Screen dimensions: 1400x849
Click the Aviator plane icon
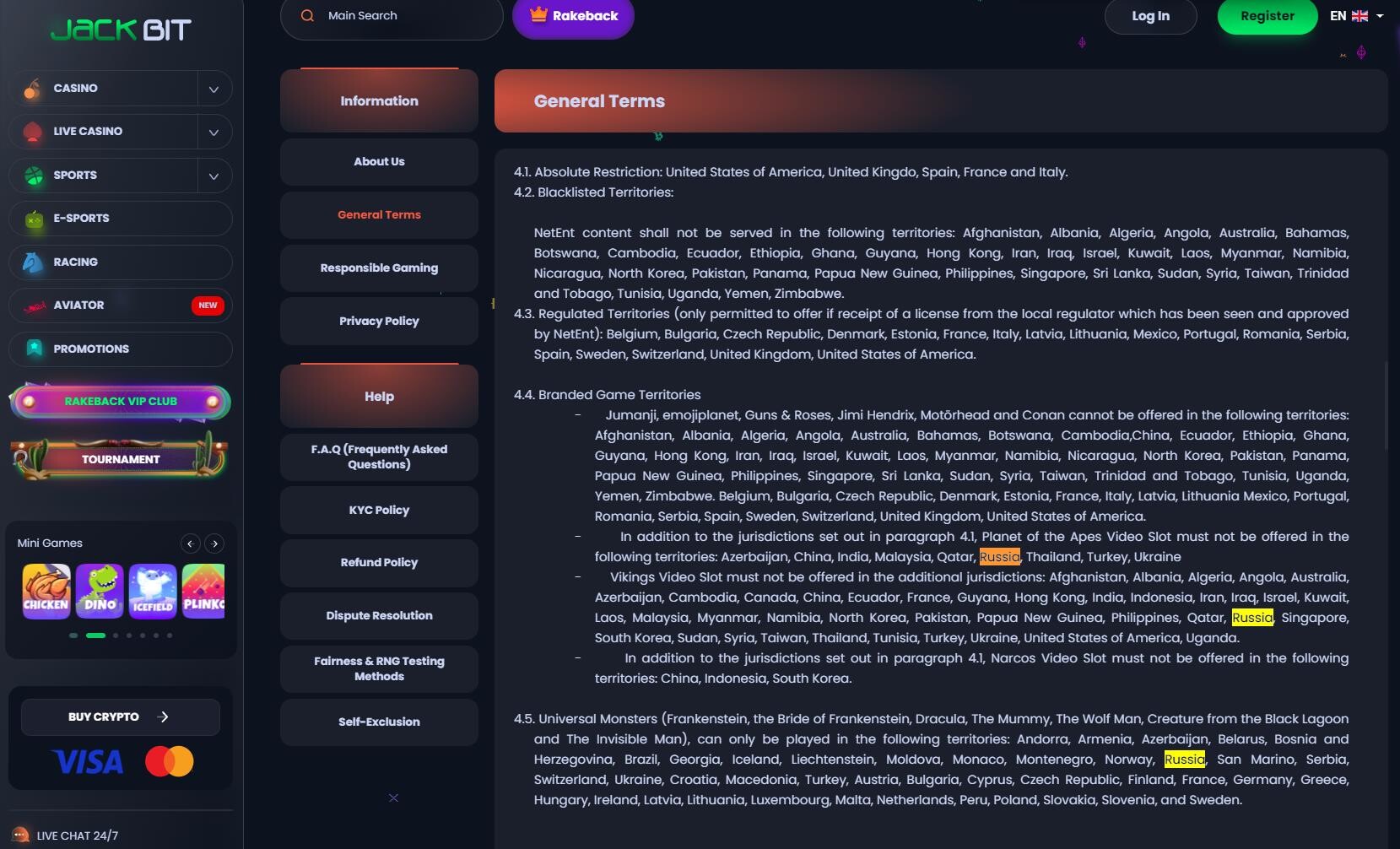click(34, 306)
